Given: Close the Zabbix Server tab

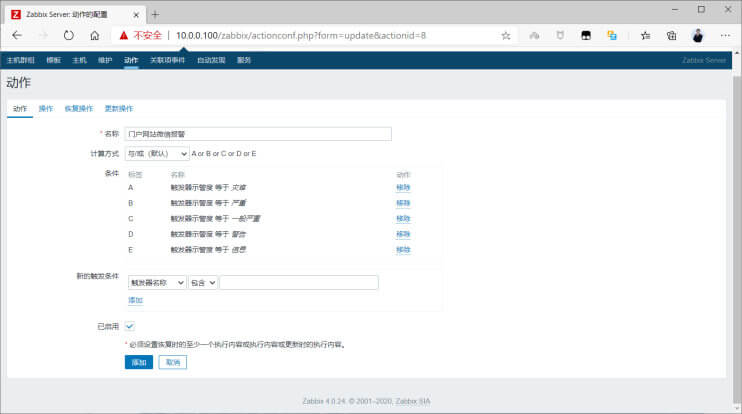Looking at the screenshot, I should click(136, 15).
